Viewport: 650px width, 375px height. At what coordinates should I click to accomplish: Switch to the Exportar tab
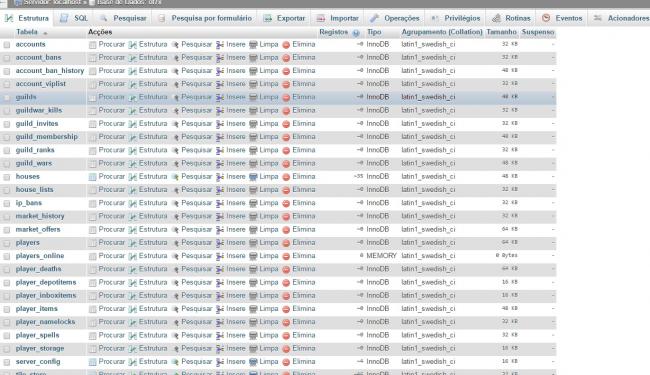[284, 18]
